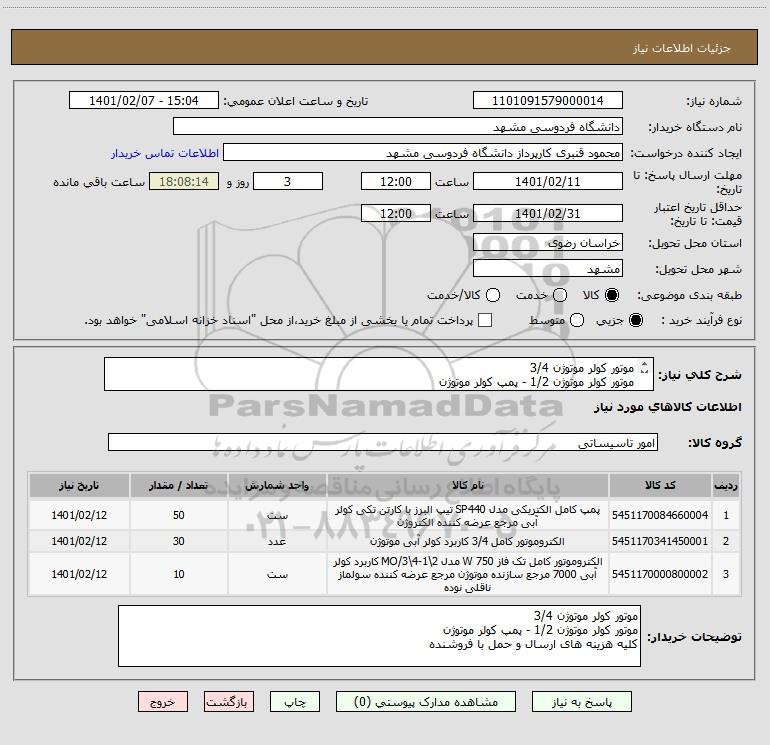The width and height of the screenshot is (770, 745).
Task: Click item code 5451170341450001
Action: [x=660, y=541]
